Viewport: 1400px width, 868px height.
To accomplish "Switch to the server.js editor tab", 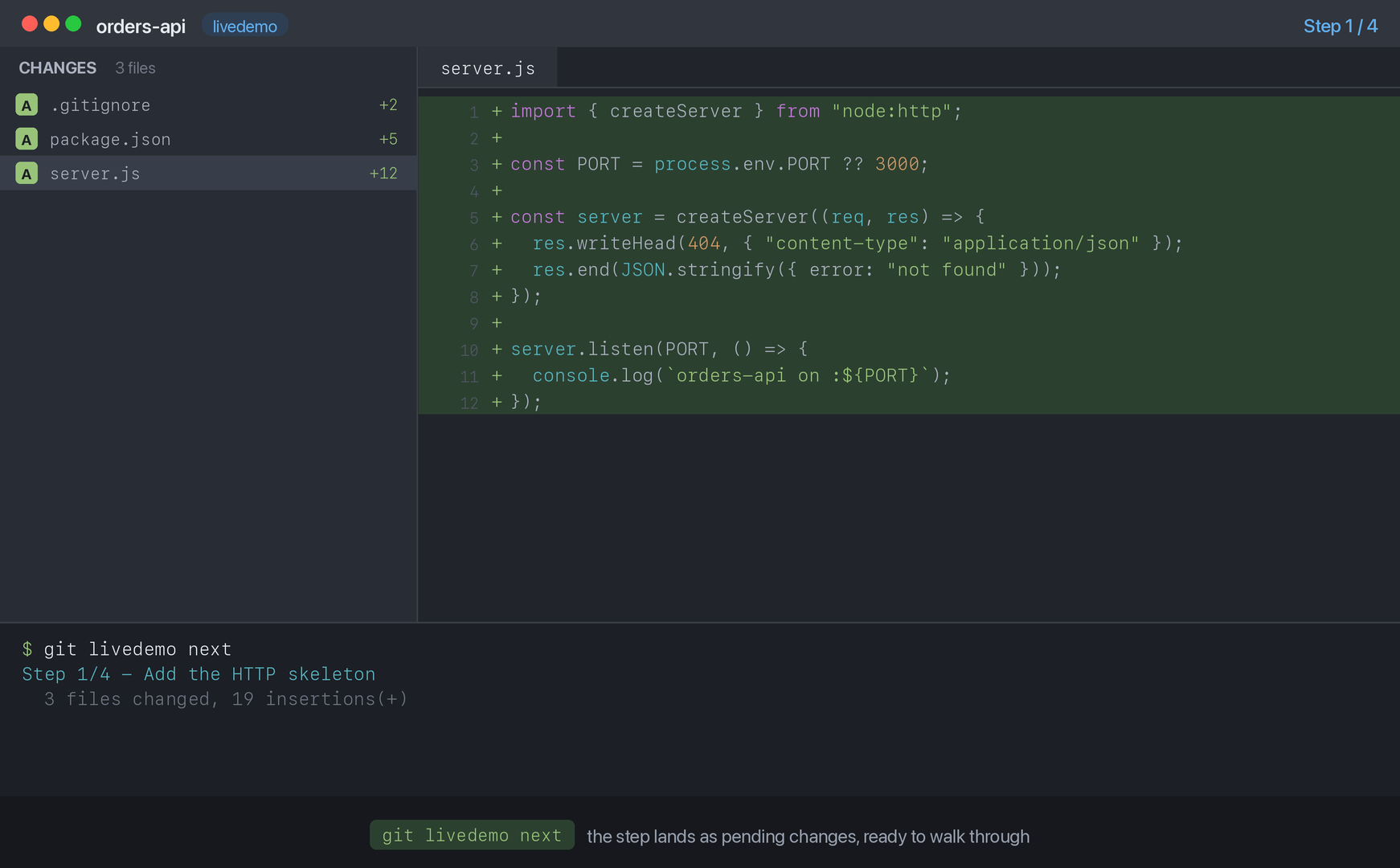I will [x=488, y=68].
